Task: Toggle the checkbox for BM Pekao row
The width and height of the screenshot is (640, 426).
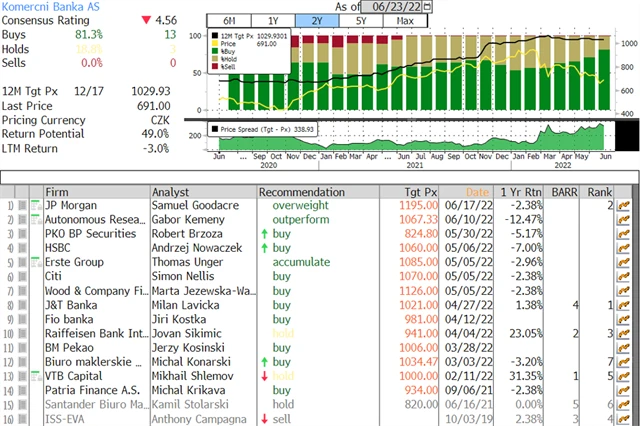Action: click(23, 346)
